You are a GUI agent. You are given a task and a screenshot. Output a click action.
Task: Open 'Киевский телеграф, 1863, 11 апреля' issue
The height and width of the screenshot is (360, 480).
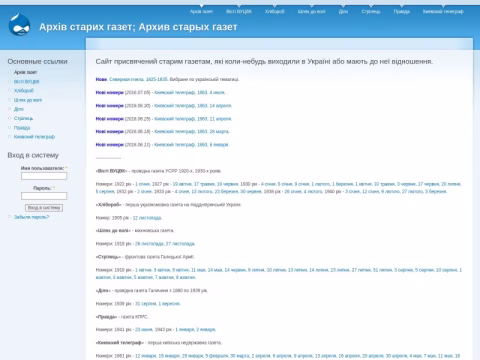pyautogui.click(x=193, y=119)
